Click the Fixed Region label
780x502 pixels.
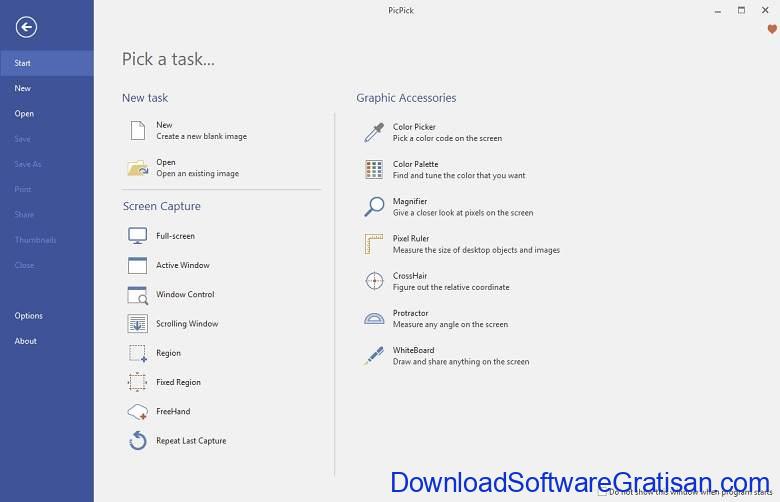178,383
